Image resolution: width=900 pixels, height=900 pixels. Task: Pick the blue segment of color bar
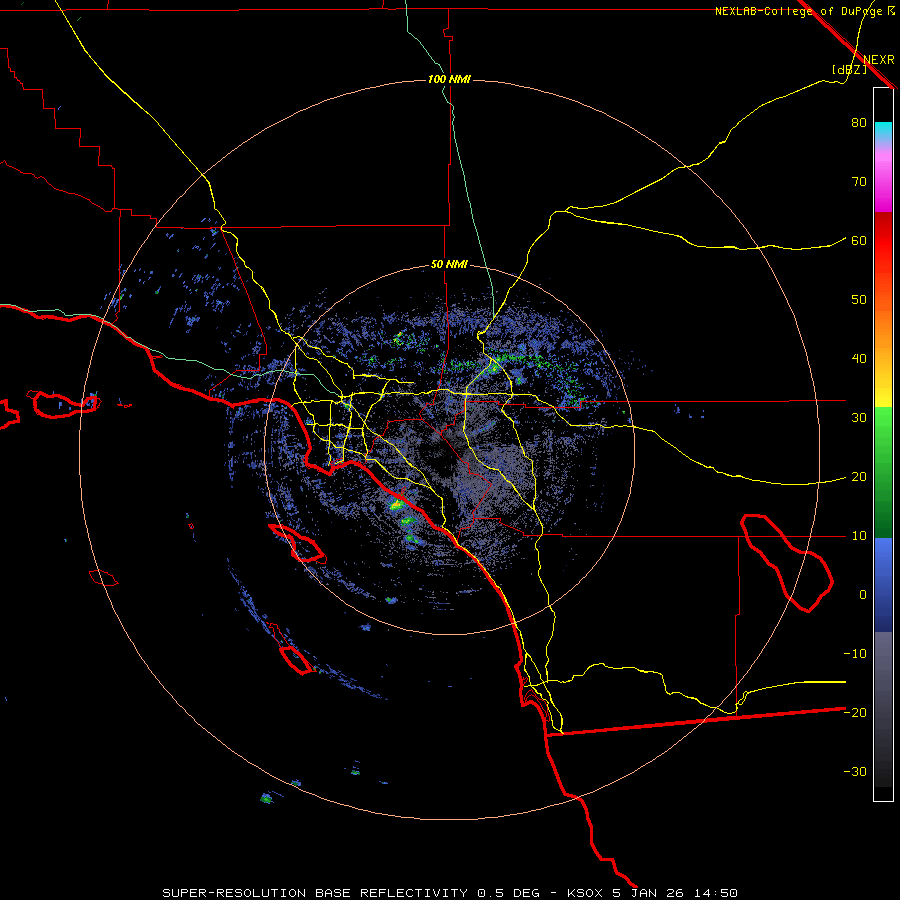(883, 583)
